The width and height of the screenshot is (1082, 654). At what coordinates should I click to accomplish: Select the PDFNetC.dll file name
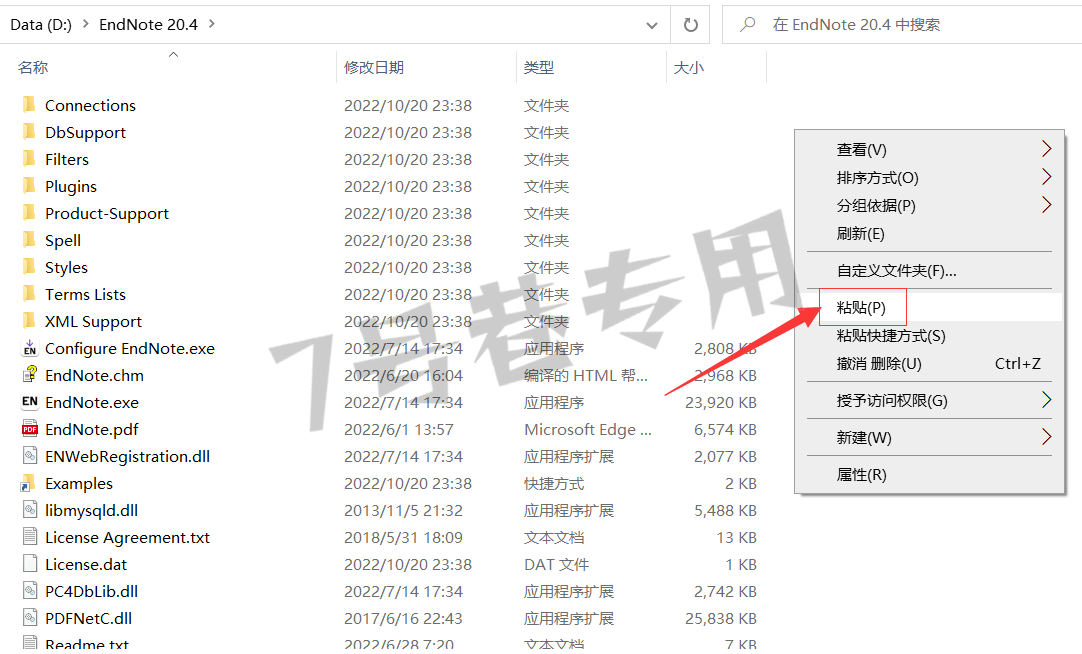(88, 618)
